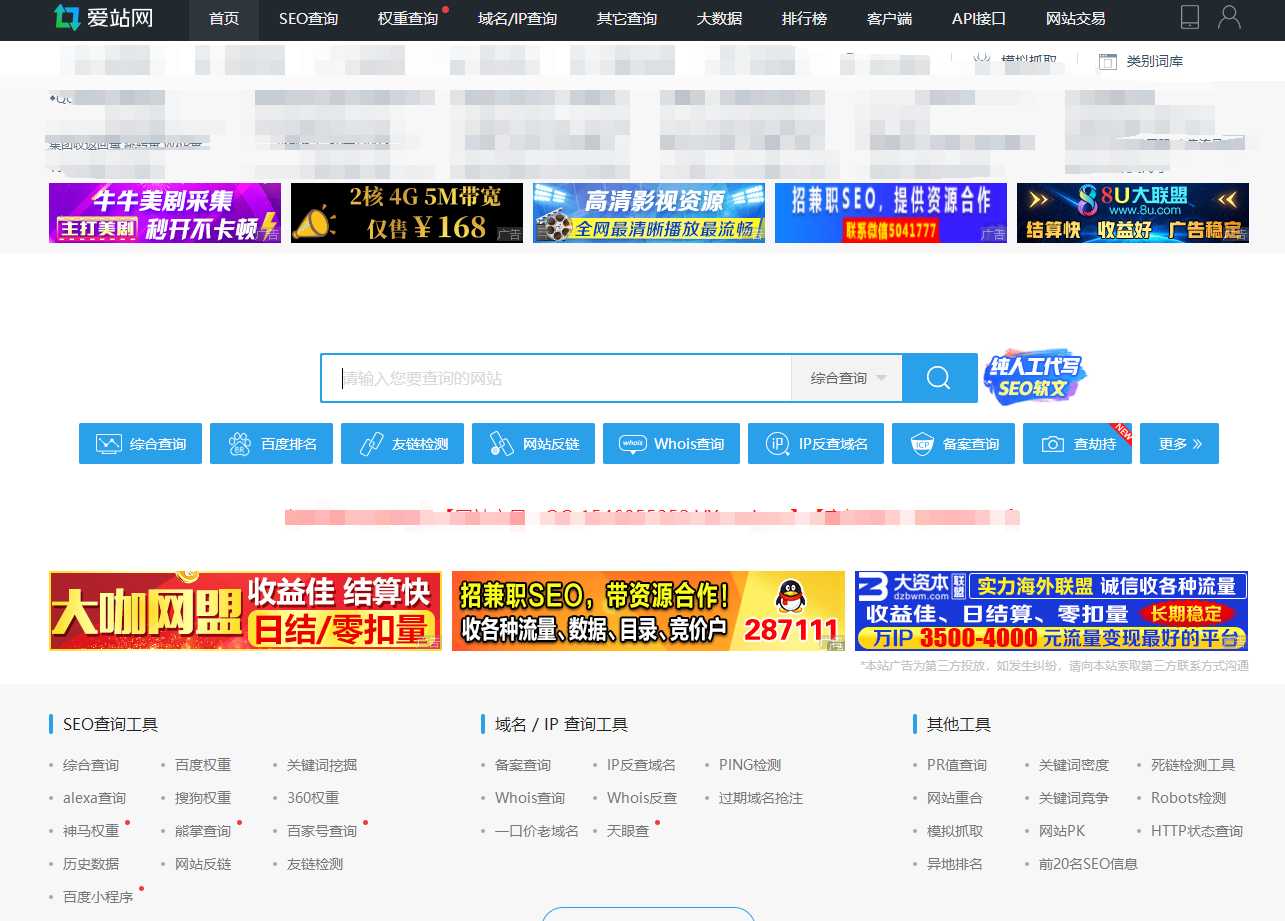Click the 2核4G 5M带宽 ad banner
Screen dimensions: 1285x921
(x=407, y=213)
